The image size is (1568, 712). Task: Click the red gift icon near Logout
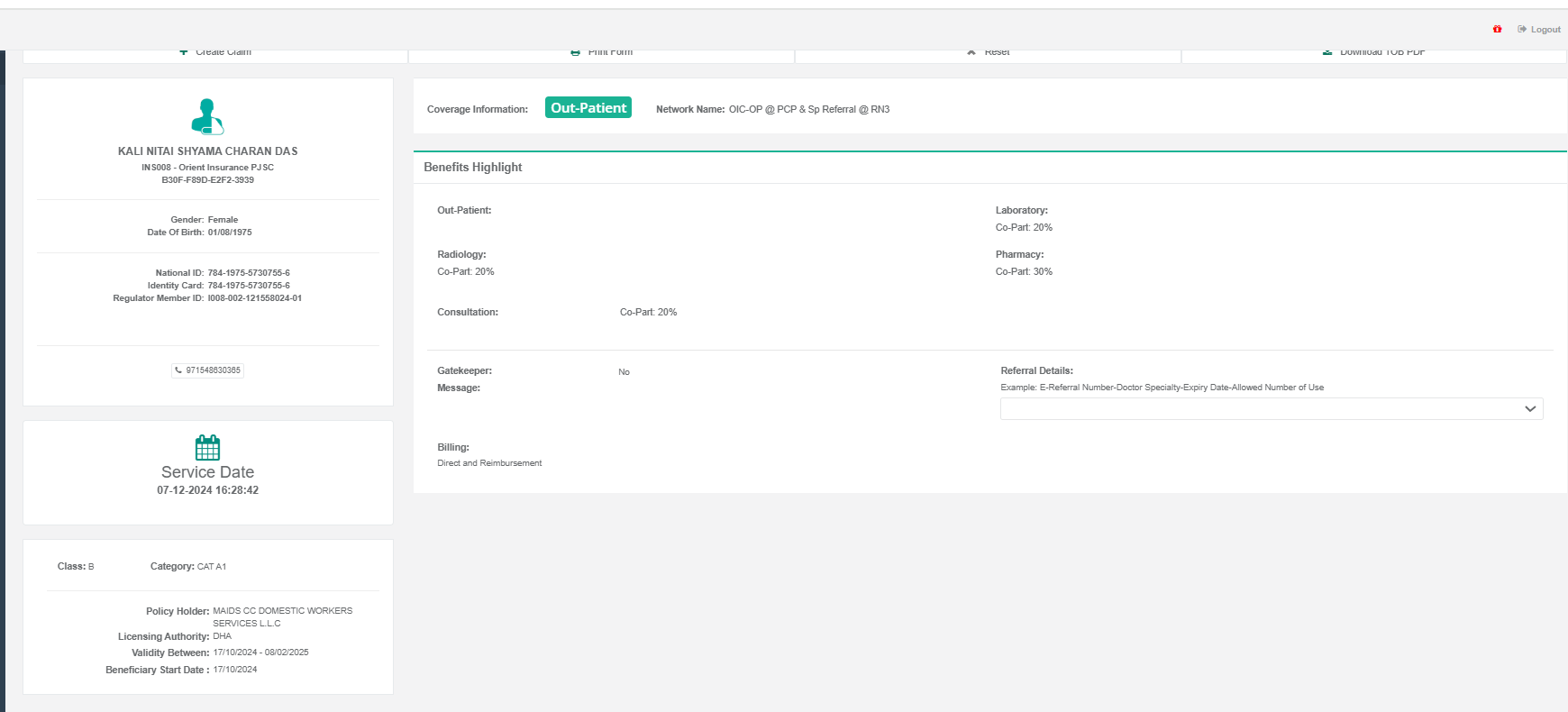1497,30
